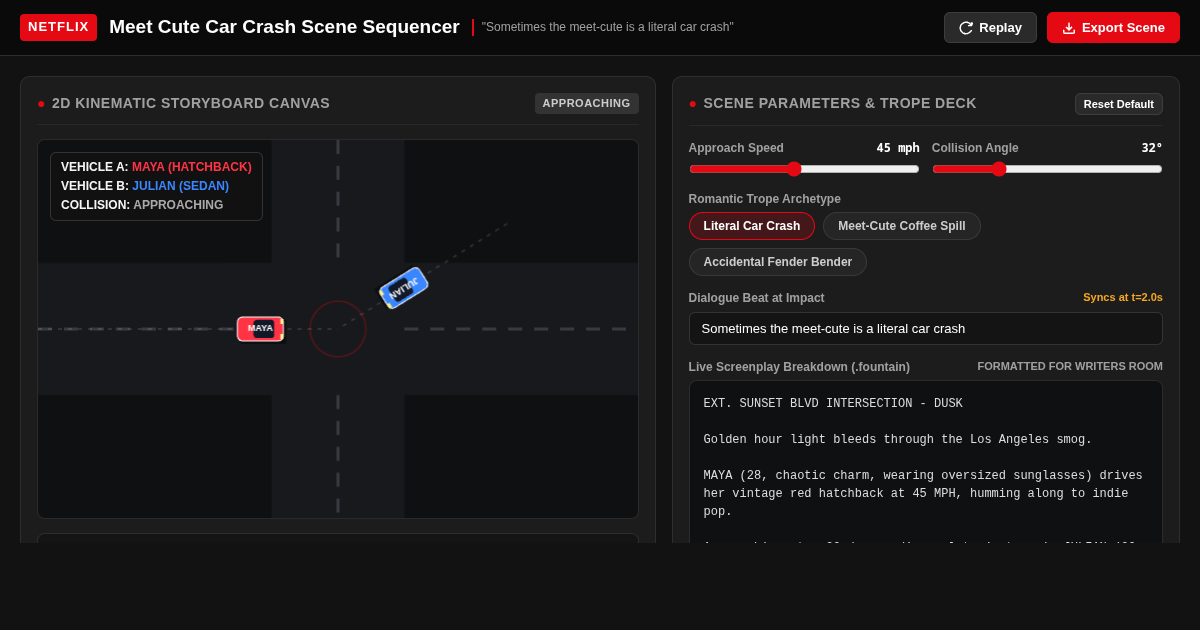
Task: Click 'EXT. SUNSET BLVD INTERSECTION - DUSK' line
Action: point(833,404)
